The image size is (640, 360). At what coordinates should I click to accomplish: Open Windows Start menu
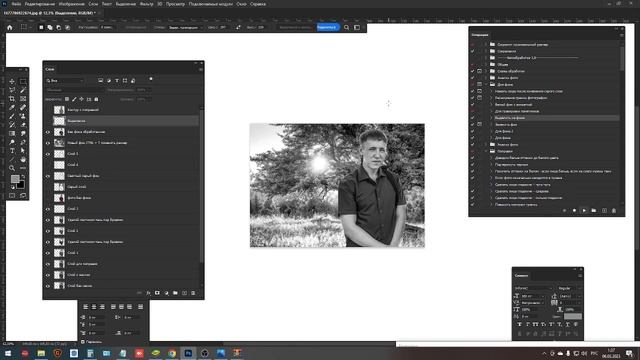pyautogui.click(x=8, y=353)
